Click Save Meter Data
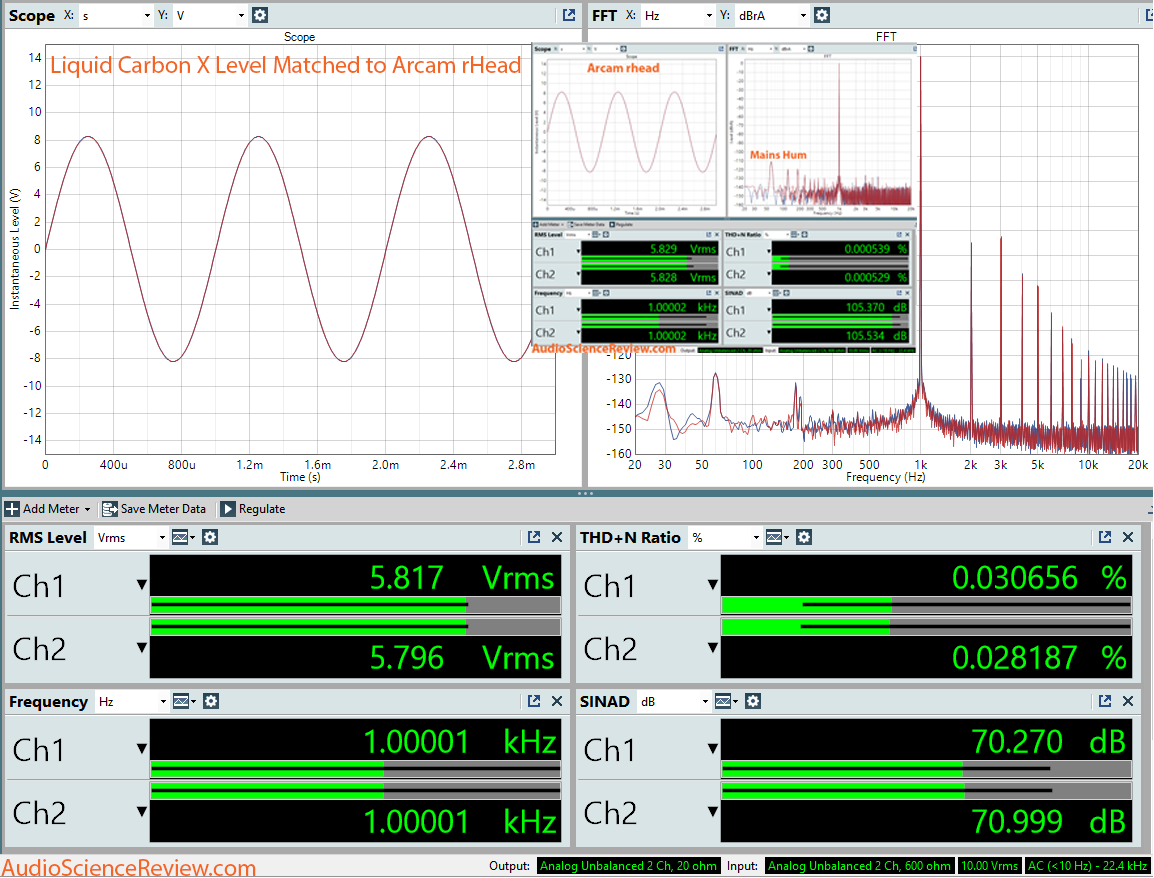1154x878 pixels. 155,509
